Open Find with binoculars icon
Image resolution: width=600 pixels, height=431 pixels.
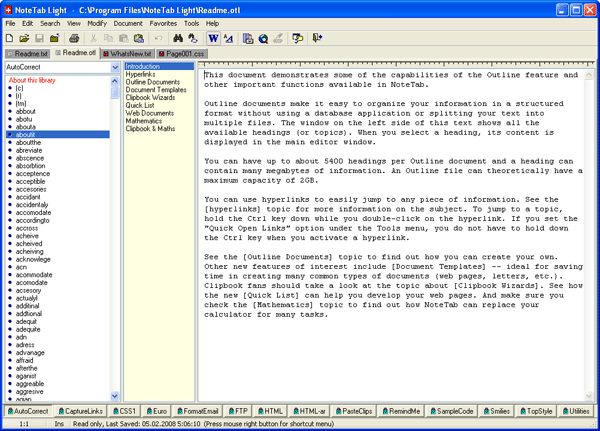click(x=178, y=38)
